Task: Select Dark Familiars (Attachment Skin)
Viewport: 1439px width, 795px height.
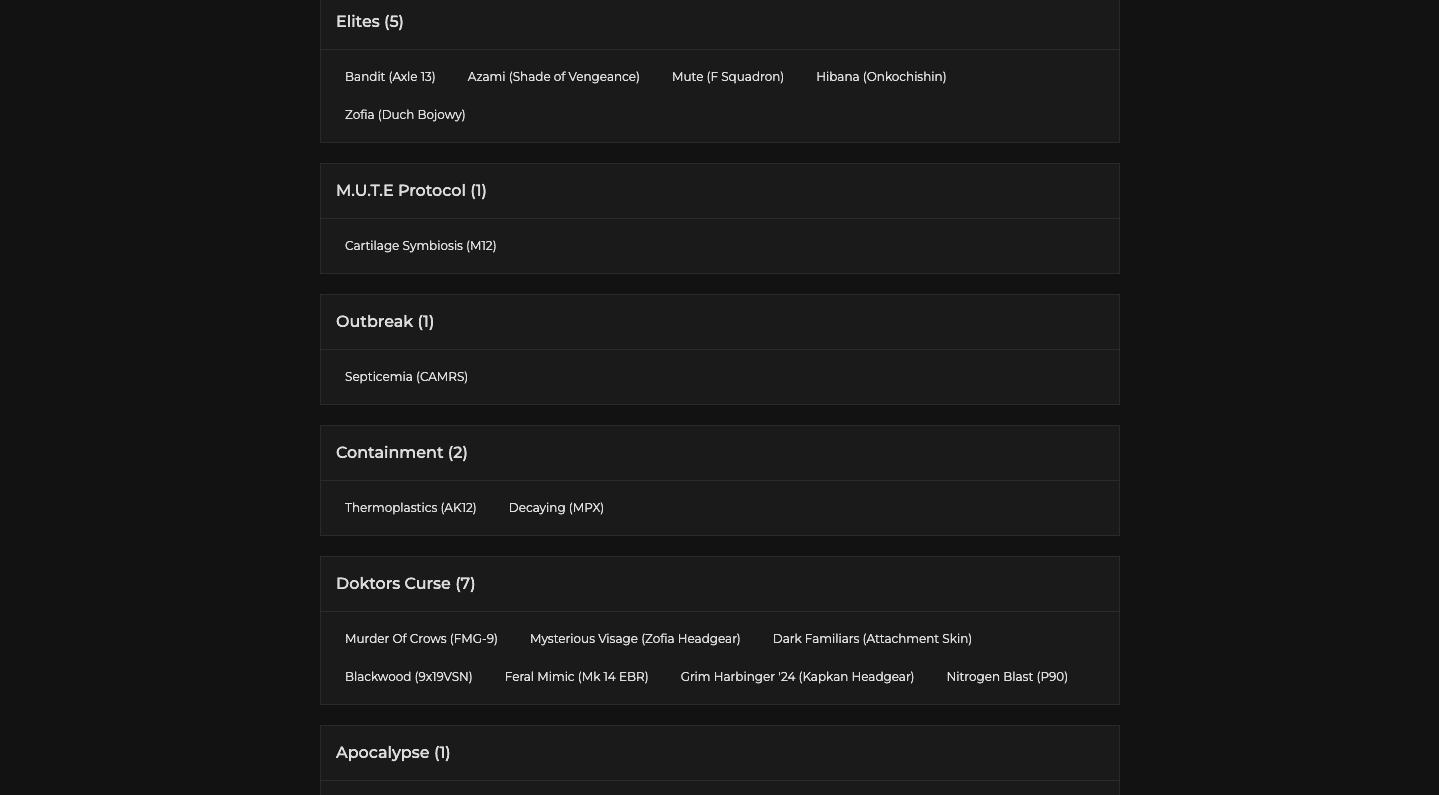Action: pos(872,639)
